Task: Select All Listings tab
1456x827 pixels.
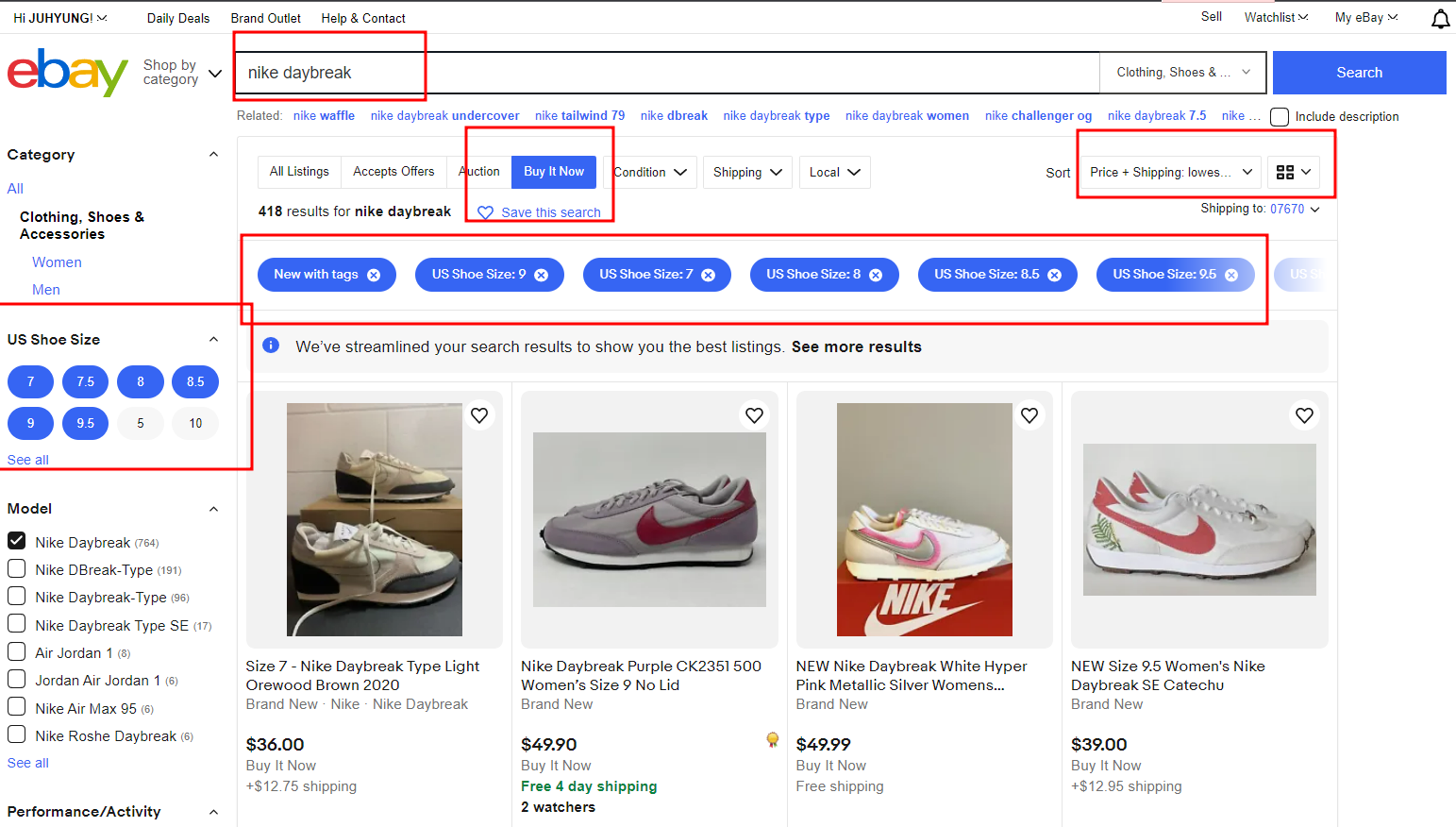Action: tap(299, 172)
